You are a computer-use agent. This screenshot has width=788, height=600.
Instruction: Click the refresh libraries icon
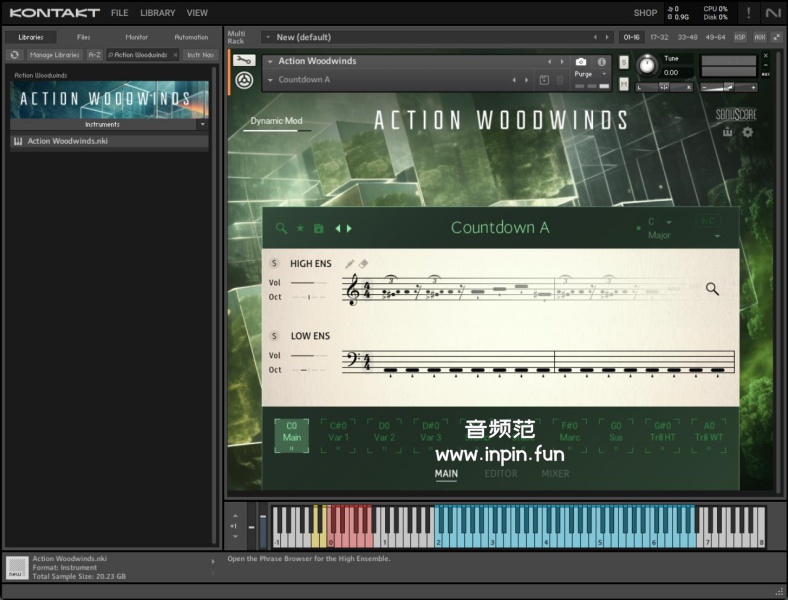click(15, 55)
